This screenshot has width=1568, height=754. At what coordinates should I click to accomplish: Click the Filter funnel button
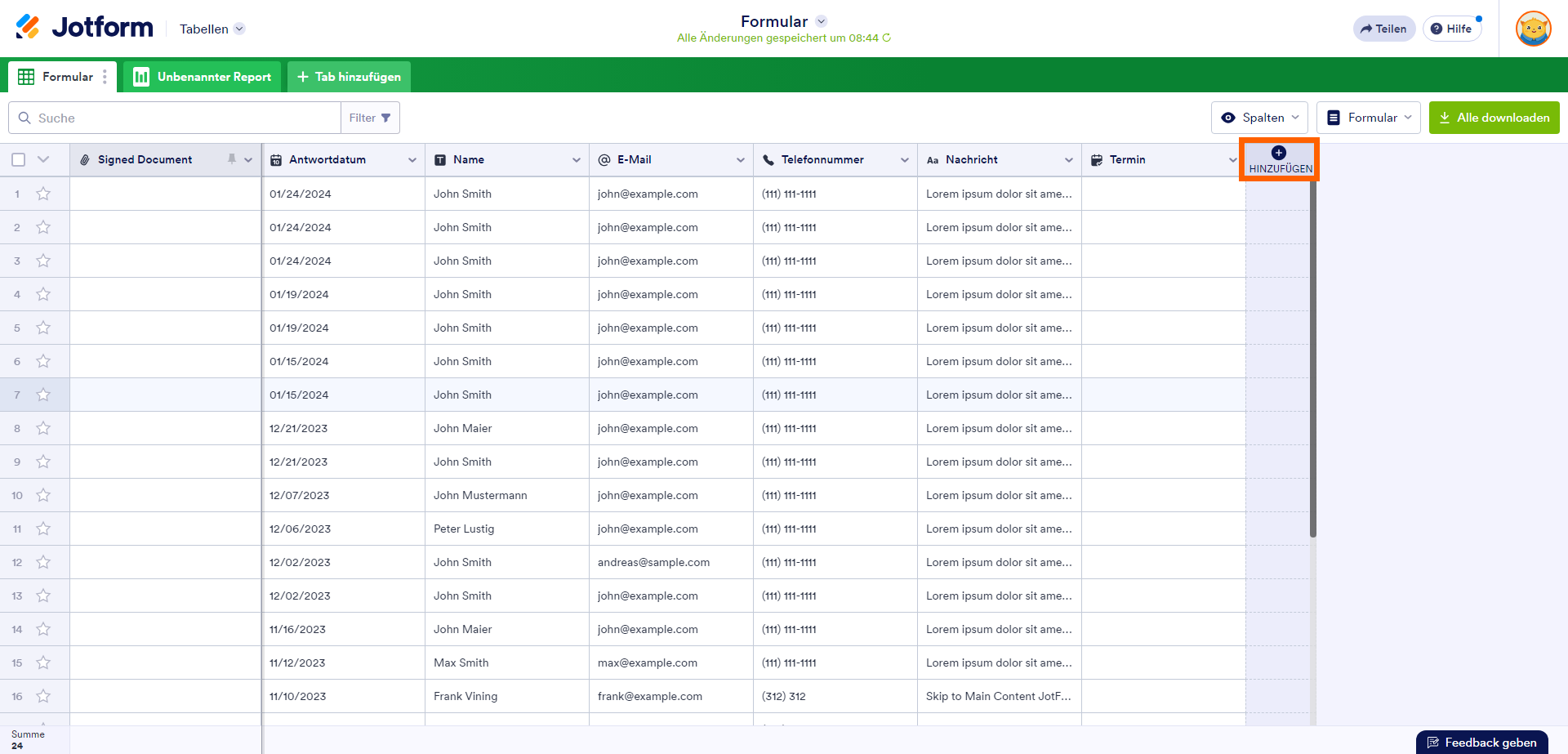370,118
